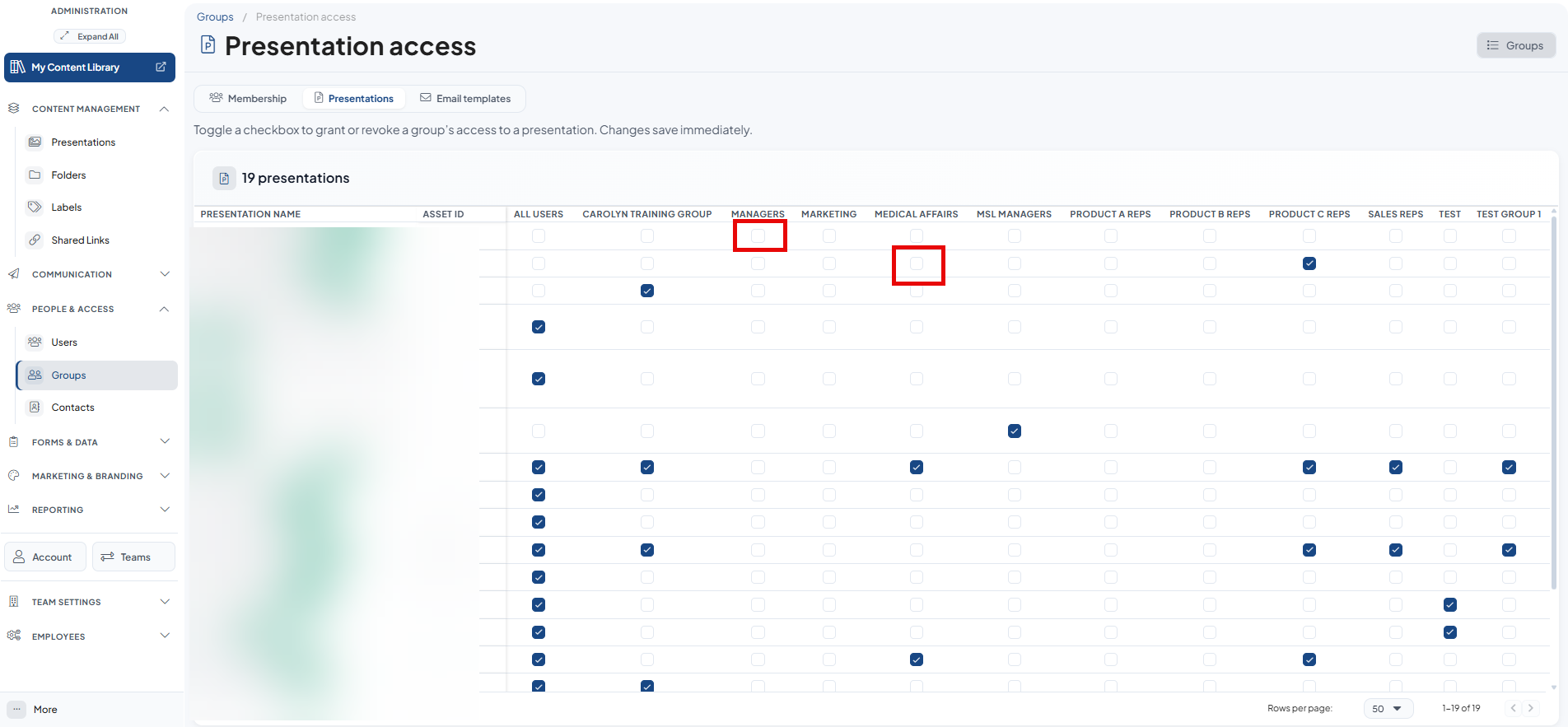
Task: Open external link icon on My Content Library
Action: click(x=161, y=68)
